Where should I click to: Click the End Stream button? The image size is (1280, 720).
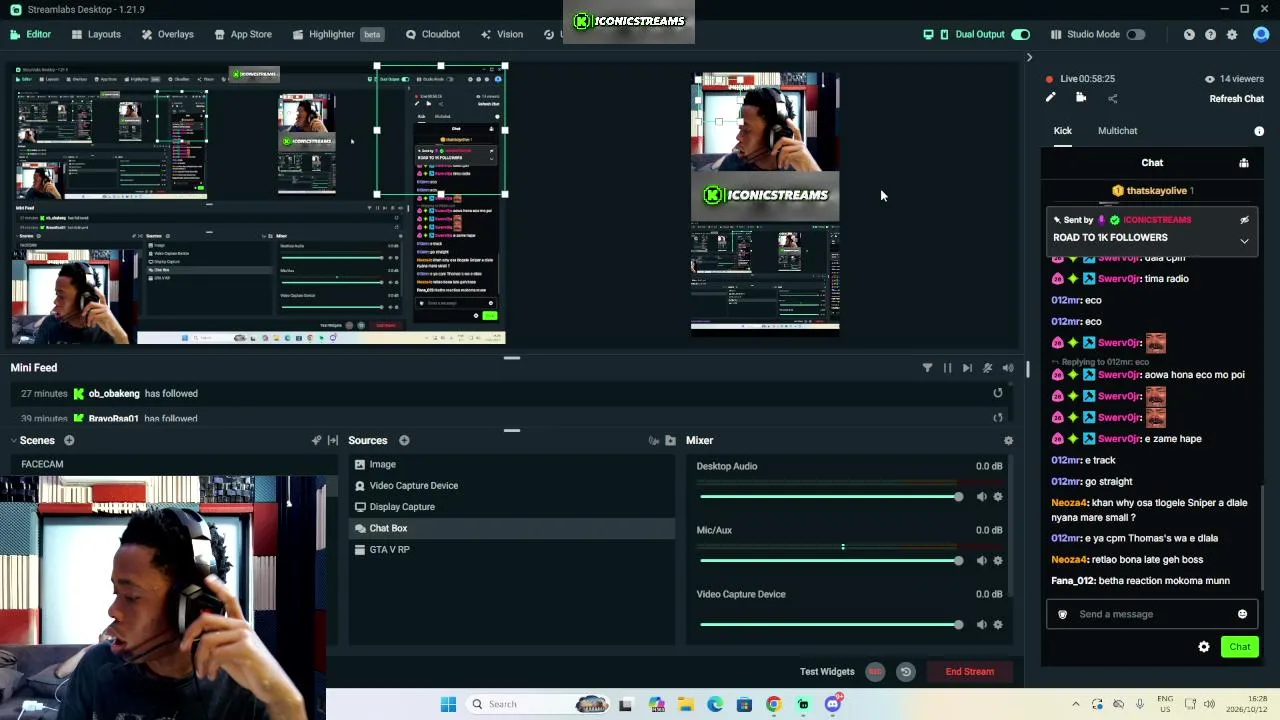click(970, 672)
